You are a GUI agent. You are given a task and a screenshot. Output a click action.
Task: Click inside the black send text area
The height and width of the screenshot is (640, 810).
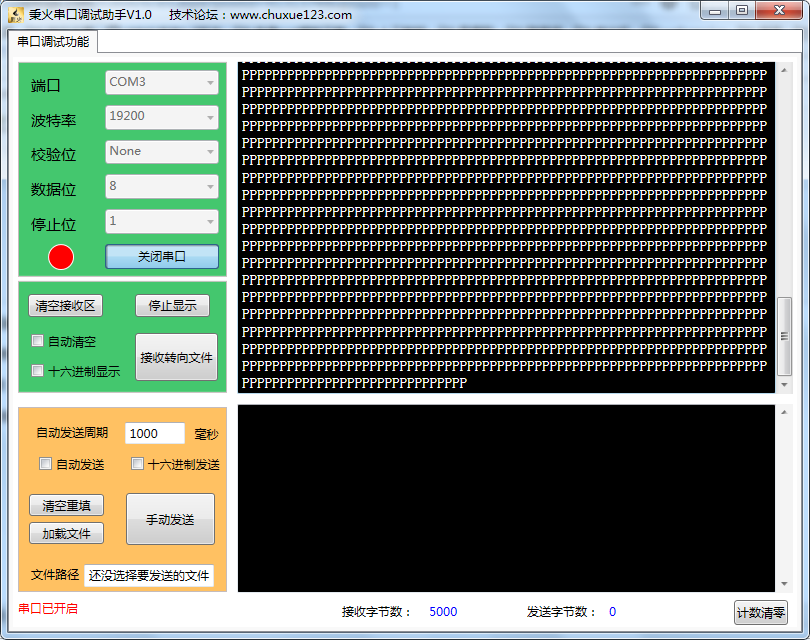506,498
